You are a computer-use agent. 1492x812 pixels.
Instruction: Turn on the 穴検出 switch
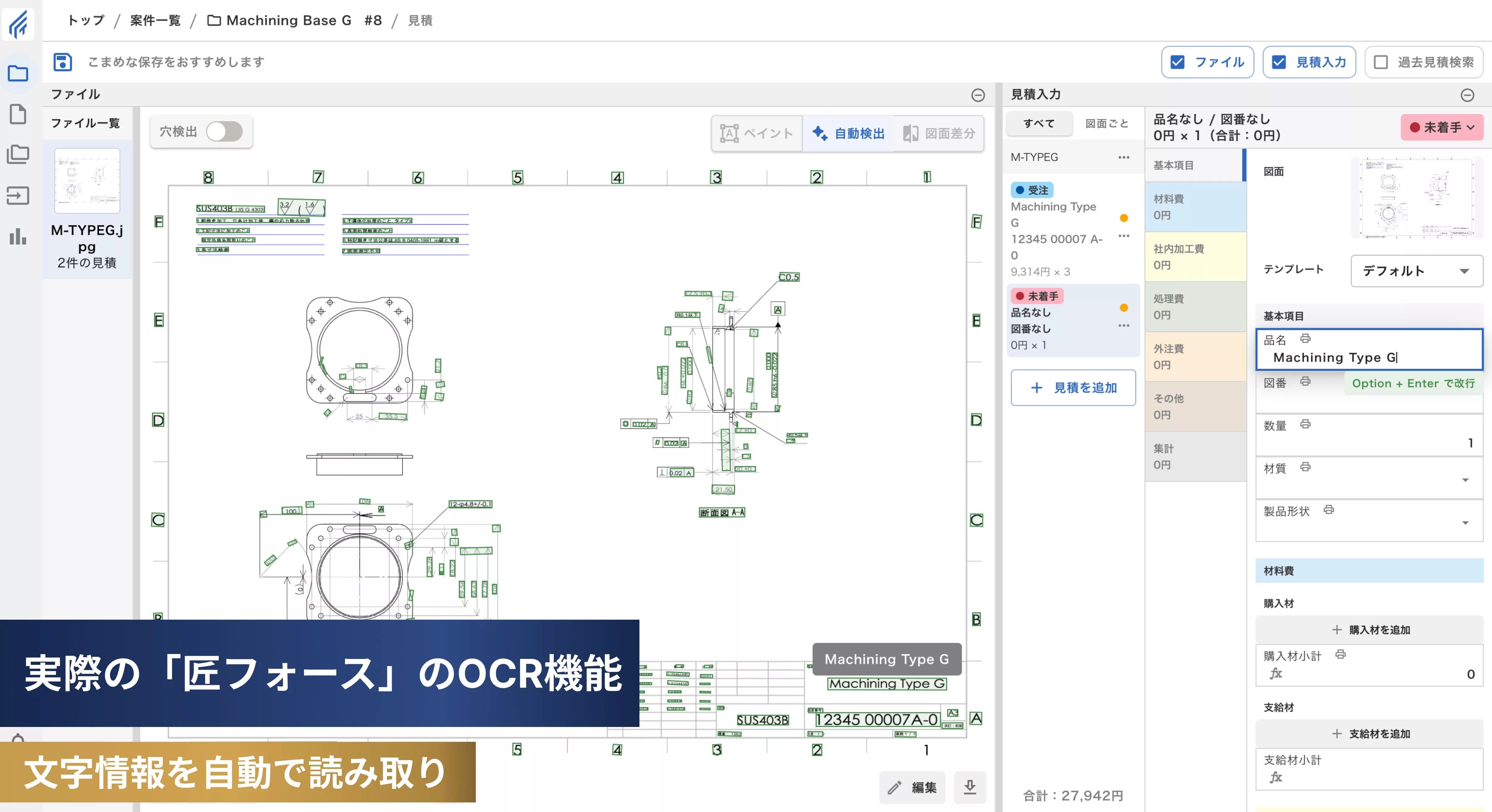click(x=224, y=132)
